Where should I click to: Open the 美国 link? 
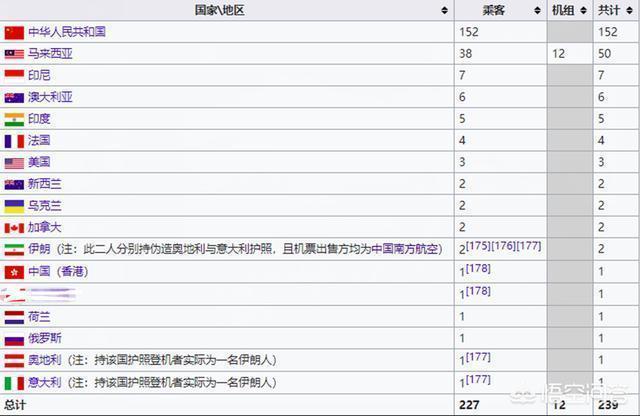pyautogui.click(x=39, y=162)
